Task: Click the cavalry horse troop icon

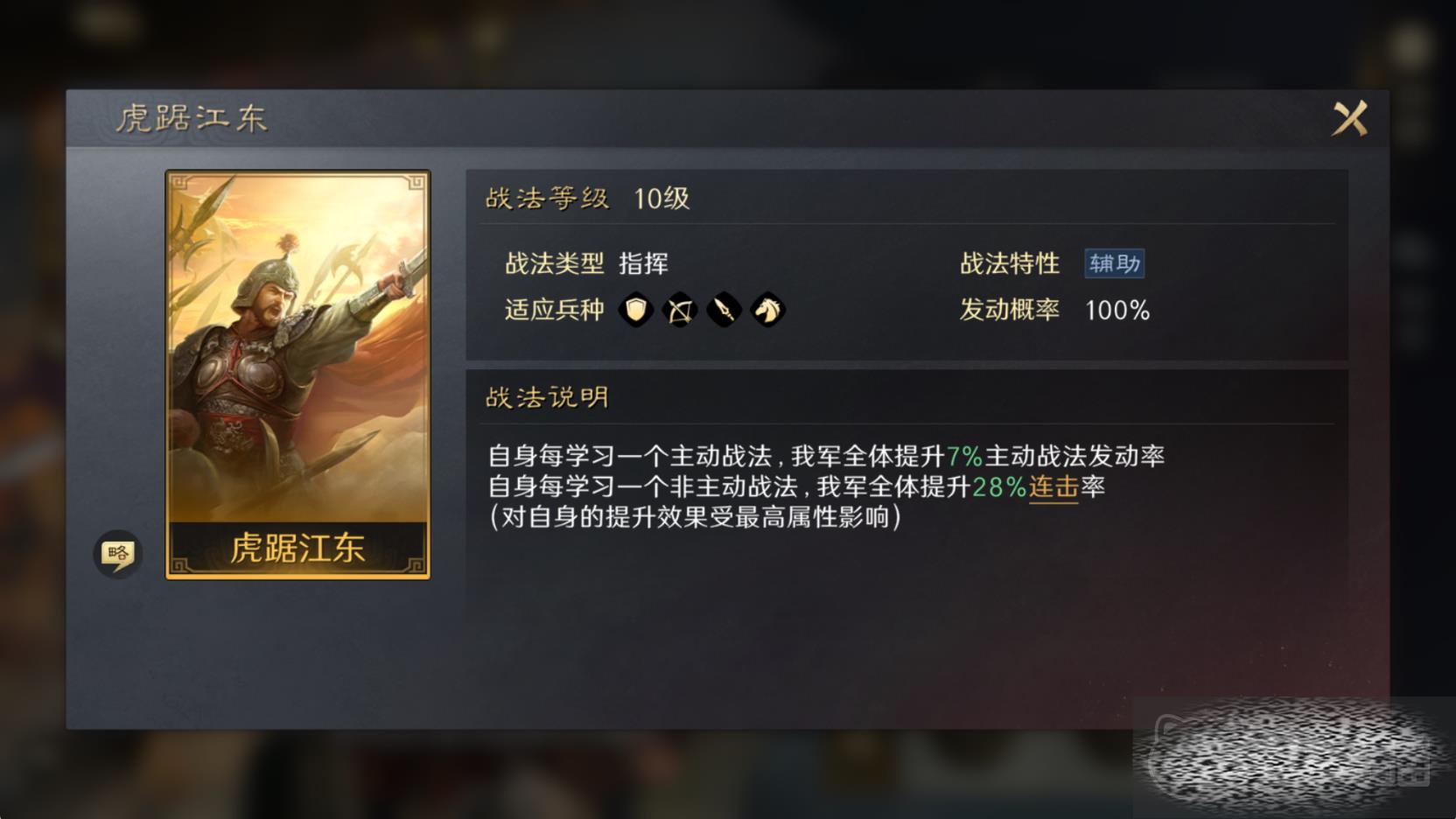Action: point(768,310)
